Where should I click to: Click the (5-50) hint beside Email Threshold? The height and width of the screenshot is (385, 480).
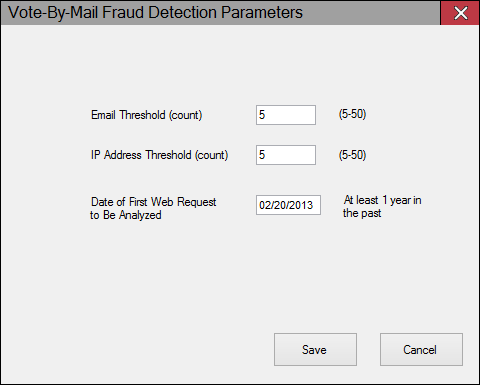tap(352, 114)
